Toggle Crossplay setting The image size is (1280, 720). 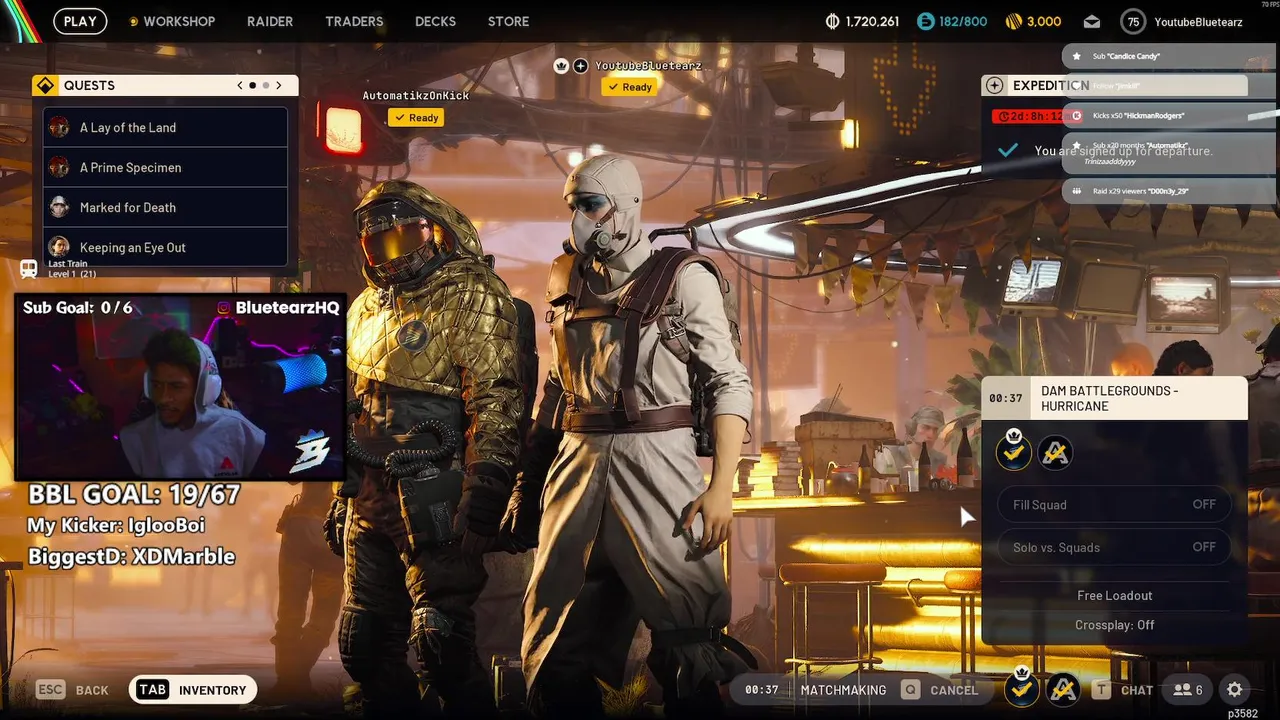1114,625
